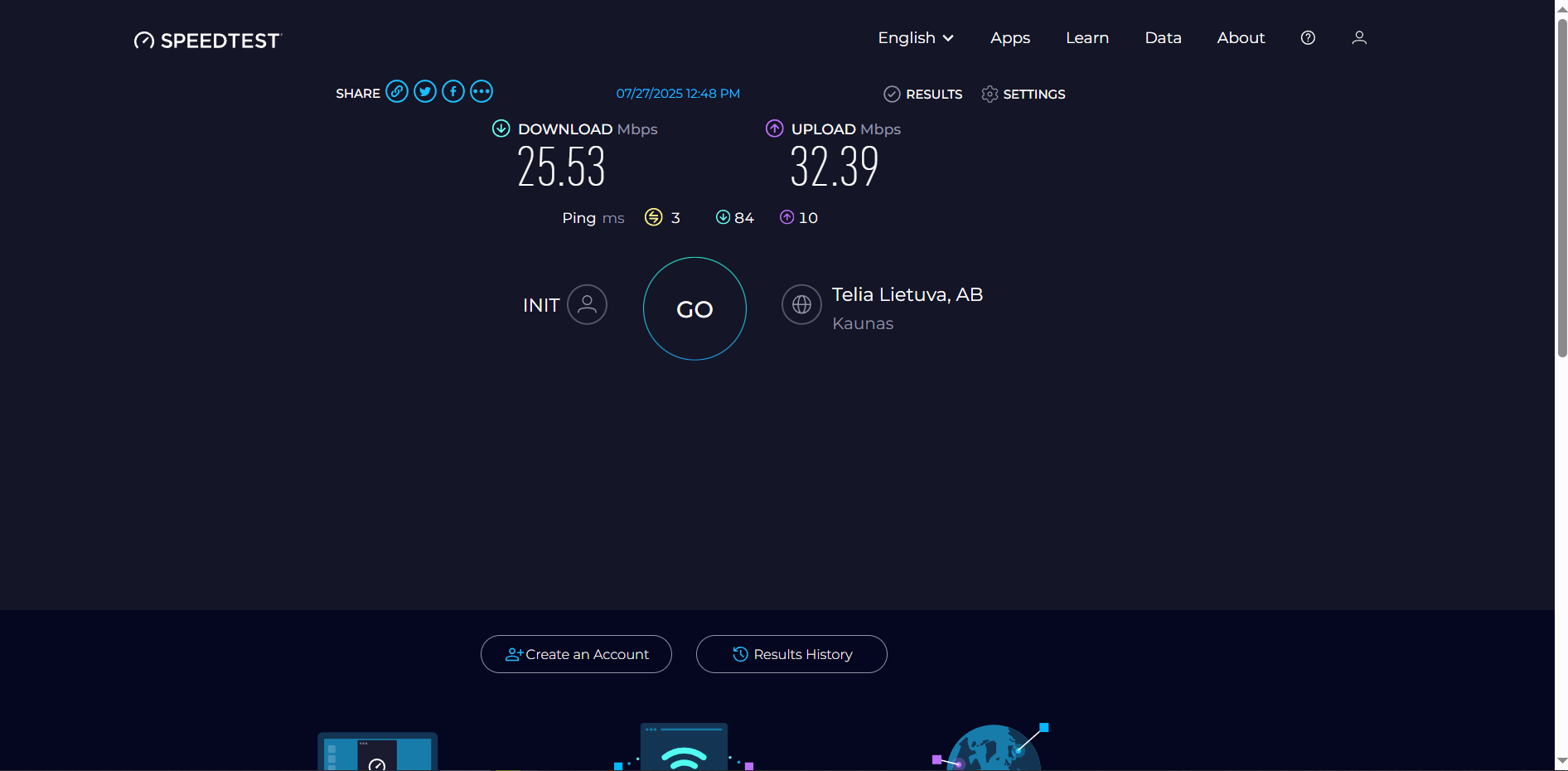This screenshot has width=1568, height=771.
Task: Click the Ping ms label
Action: (593, 218)
